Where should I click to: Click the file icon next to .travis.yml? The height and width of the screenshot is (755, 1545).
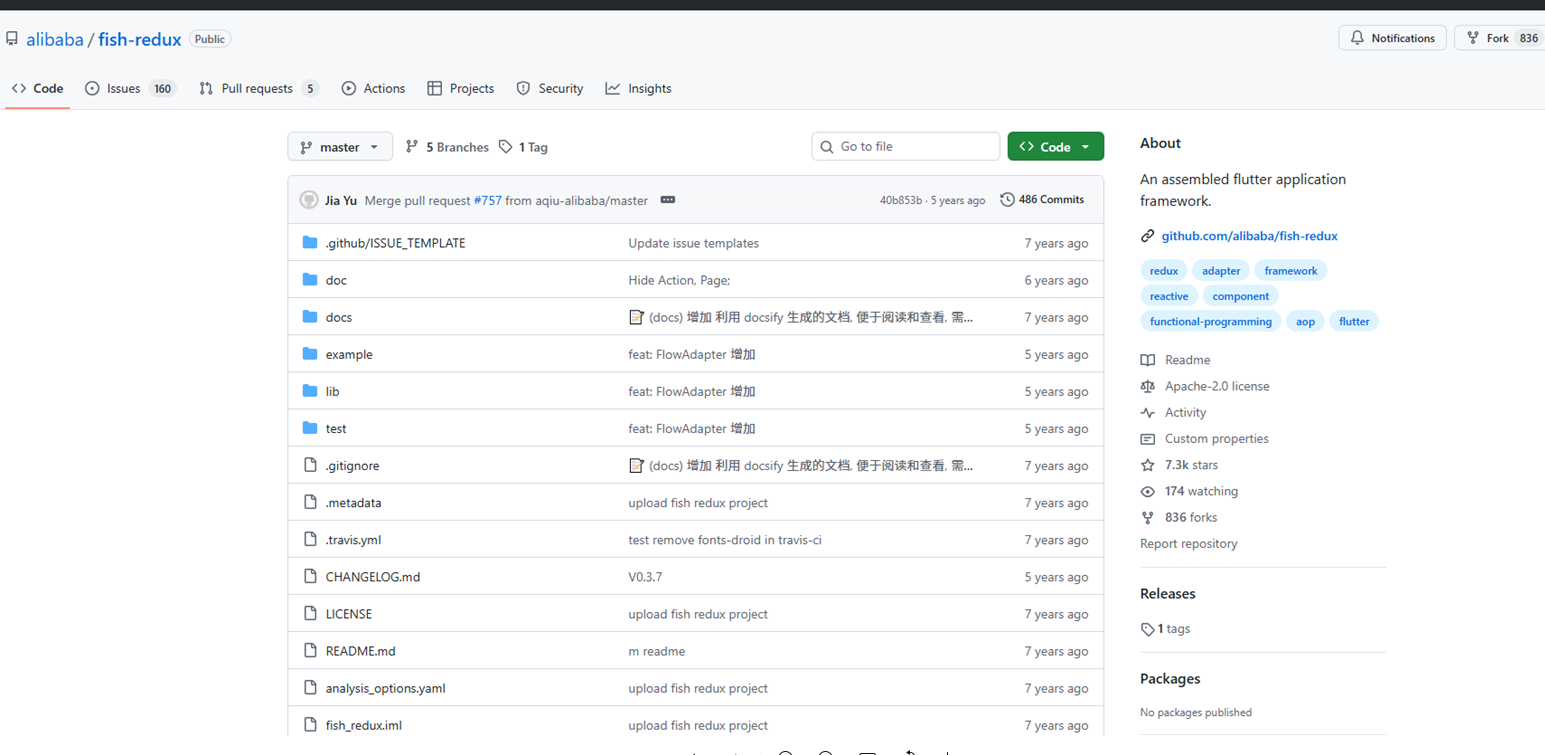point(310,539)
